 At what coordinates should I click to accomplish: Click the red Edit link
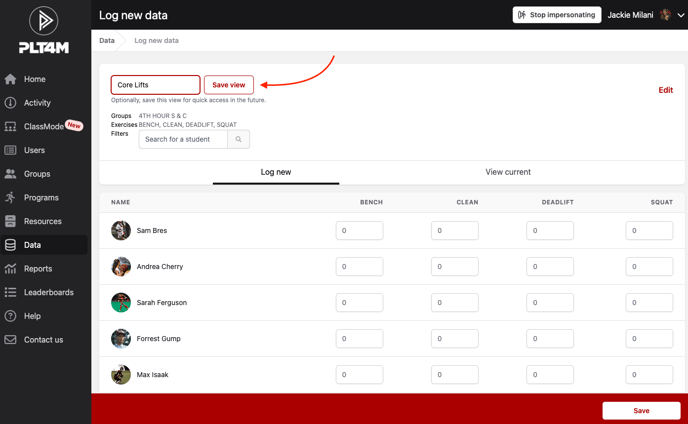pyautogui.click(x=665, y=90)
